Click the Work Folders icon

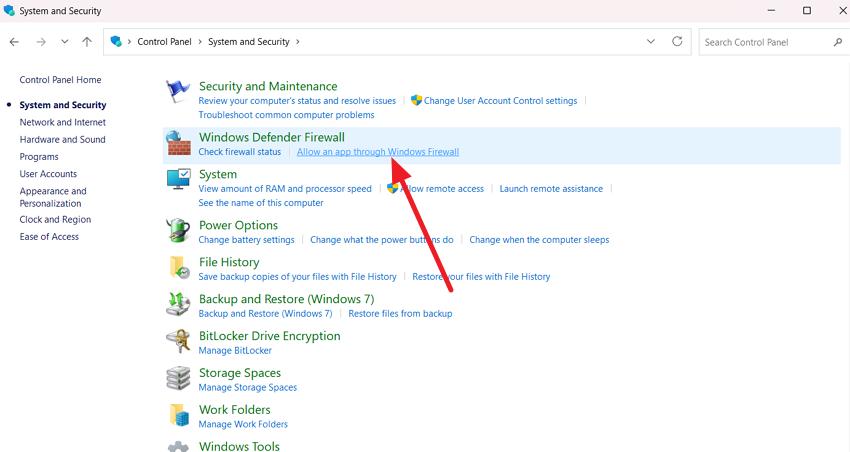coord(179,415)
